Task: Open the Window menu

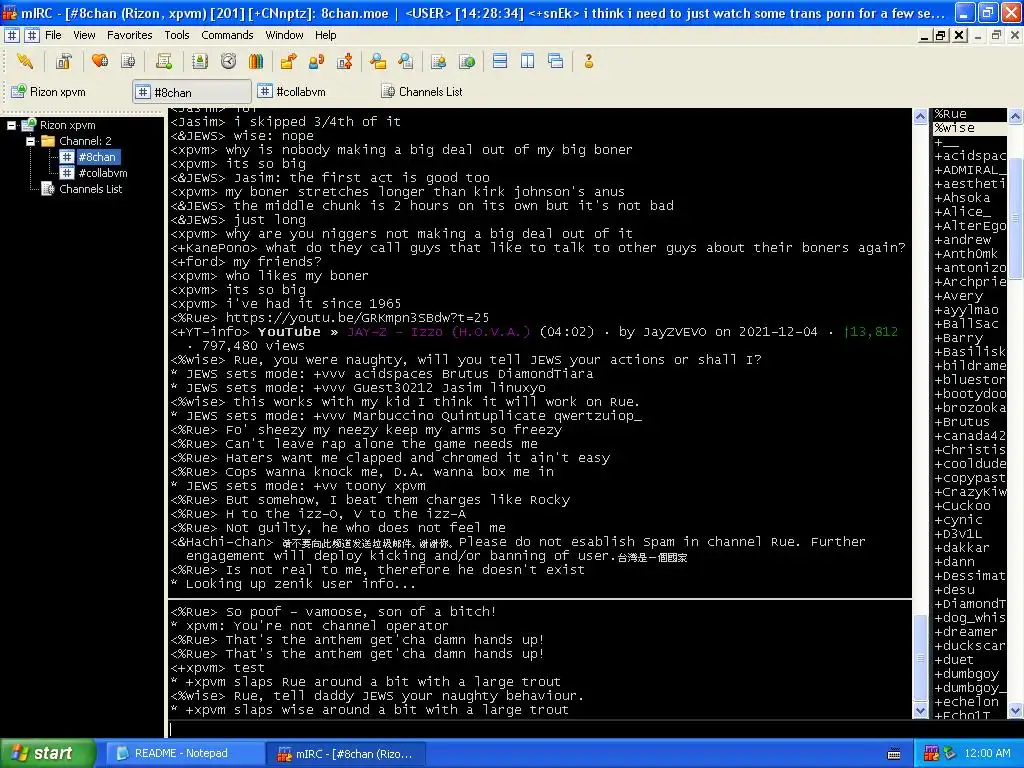Action: click(x=284, y=35)
